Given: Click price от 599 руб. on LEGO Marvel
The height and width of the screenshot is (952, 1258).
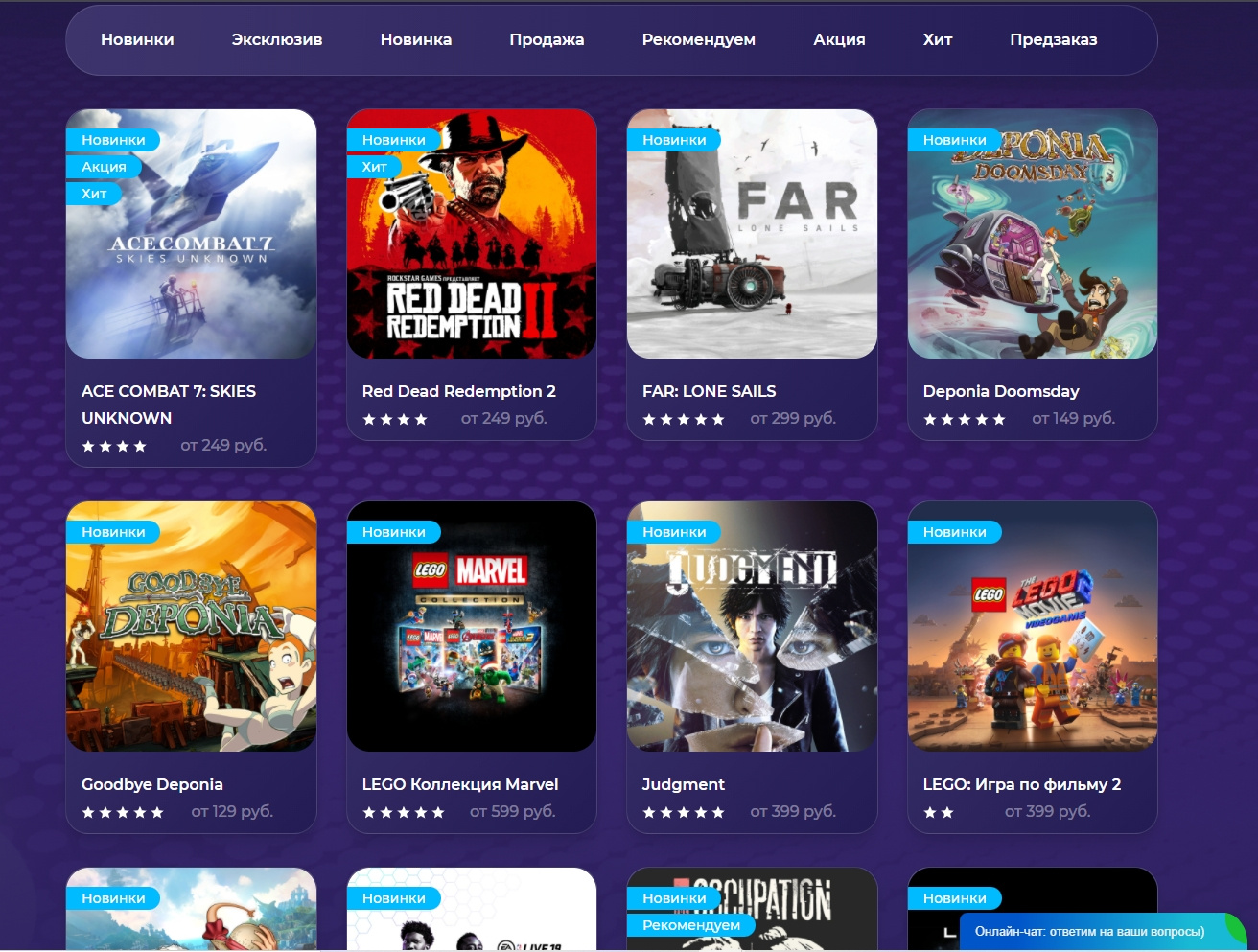Looking at the screenshot, I should click(513, 811).
